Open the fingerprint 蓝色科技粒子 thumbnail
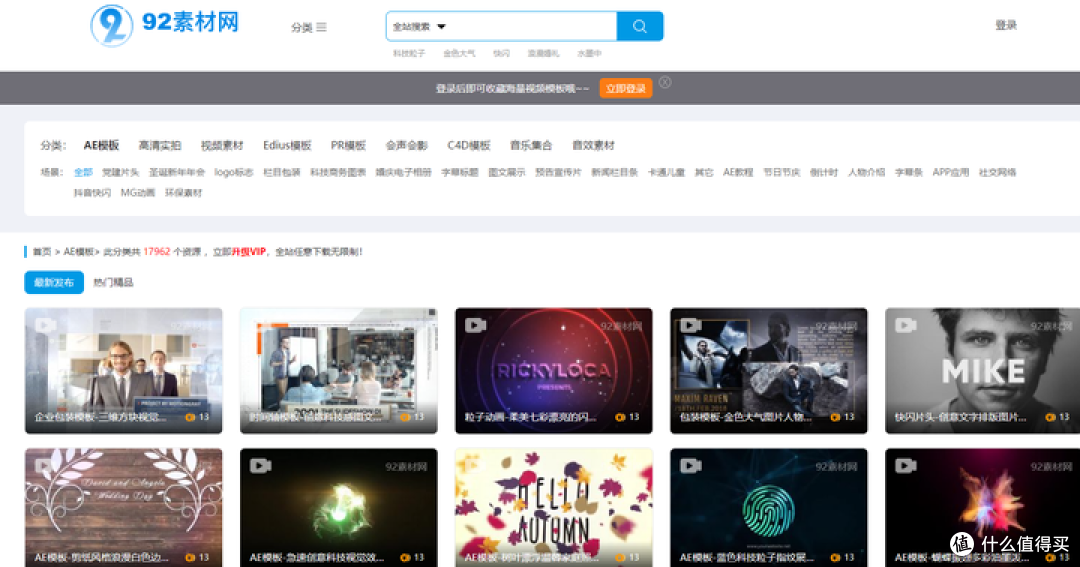The height and width of the screenshot is (567, 1080). 769,508
